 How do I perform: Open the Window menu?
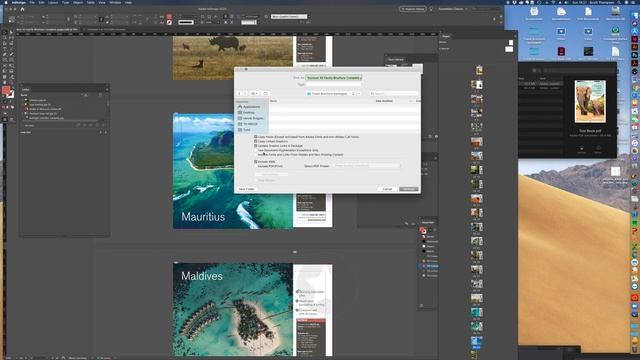115,2
